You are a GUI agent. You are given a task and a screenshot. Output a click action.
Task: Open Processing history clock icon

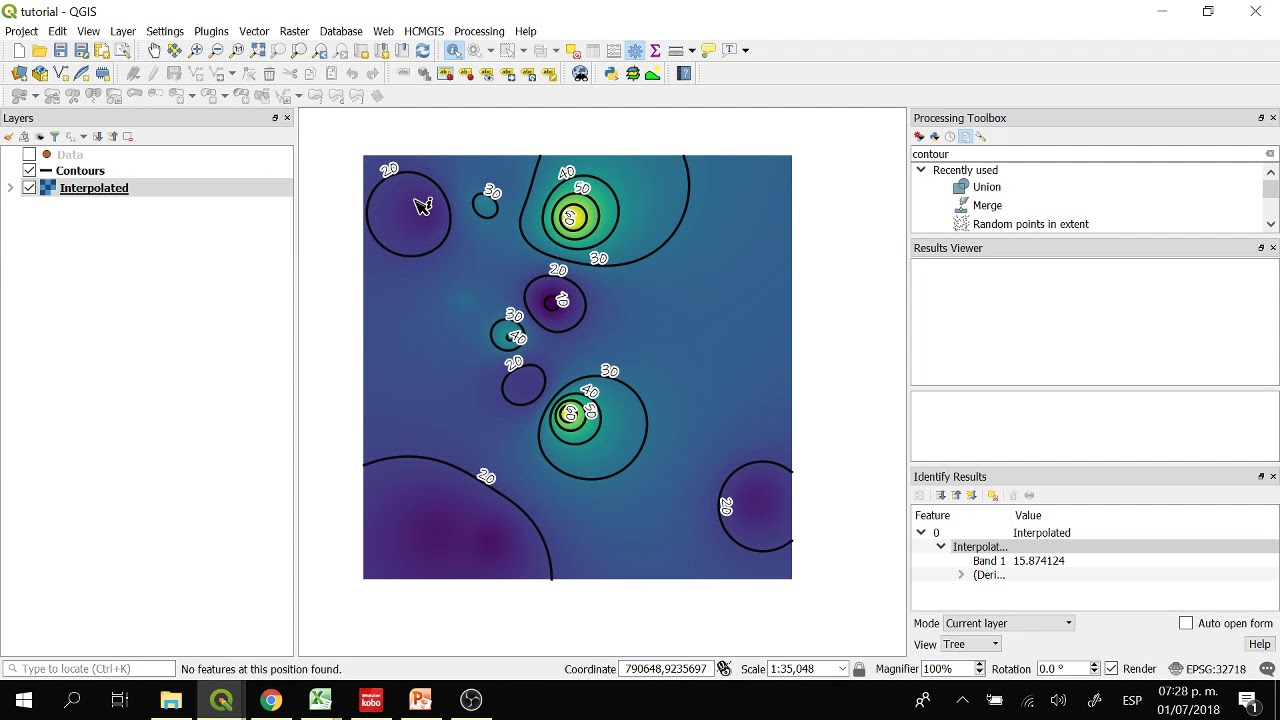coord(950,136)
